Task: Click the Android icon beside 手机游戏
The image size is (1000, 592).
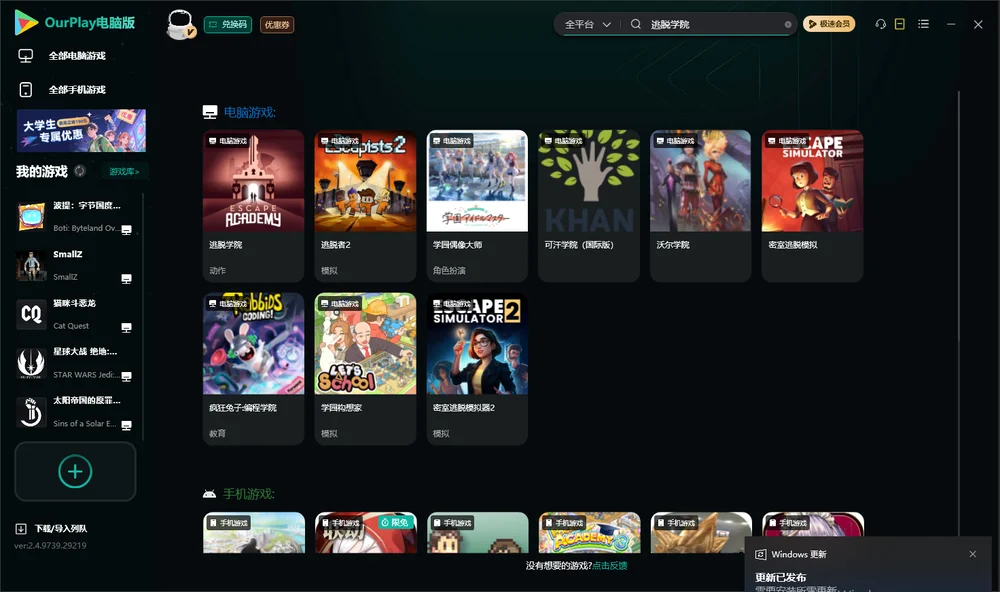Action: (x=209, y=494)
